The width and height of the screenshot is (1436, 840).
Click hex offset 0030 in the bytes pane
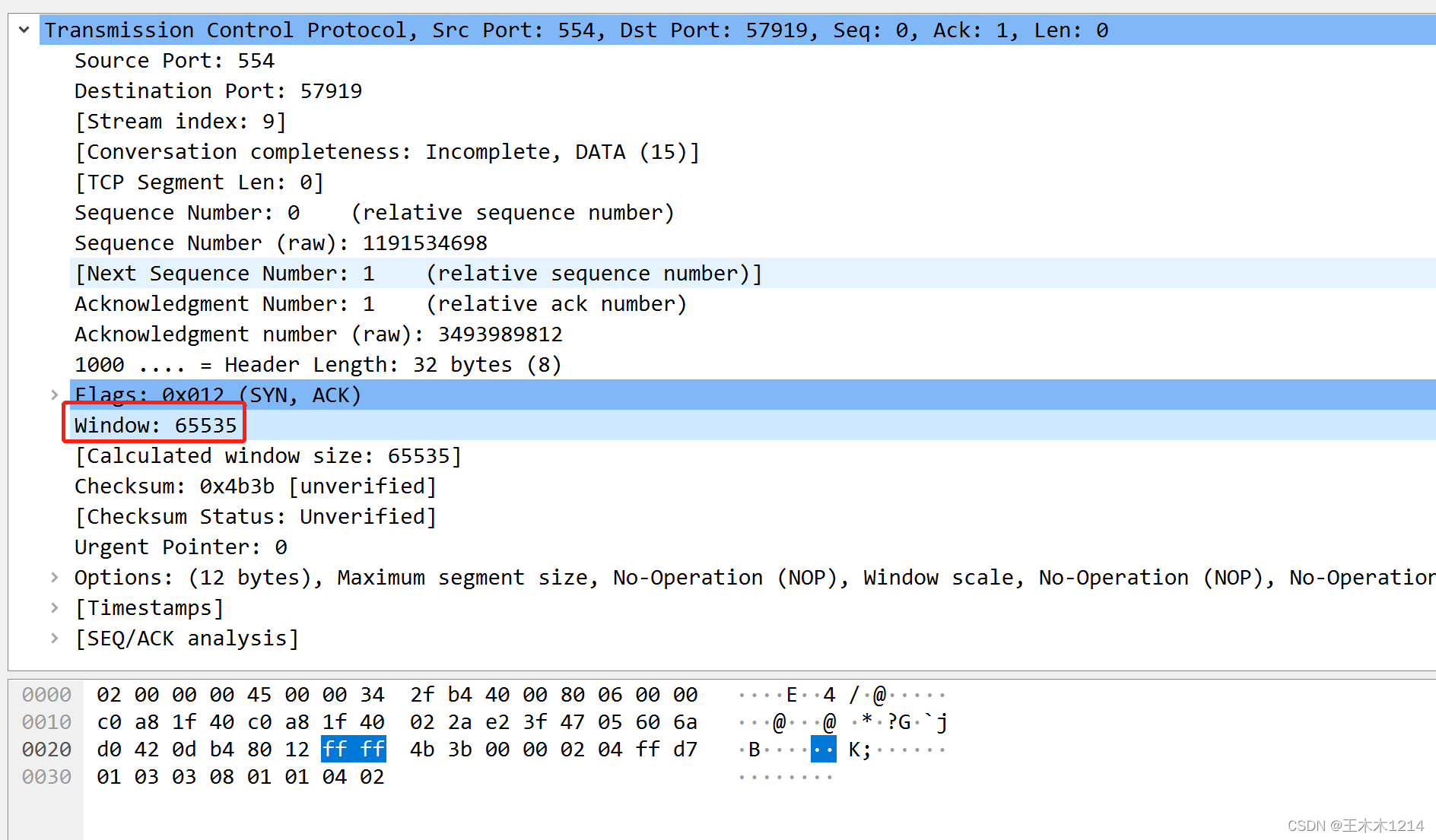coord(46,776)
